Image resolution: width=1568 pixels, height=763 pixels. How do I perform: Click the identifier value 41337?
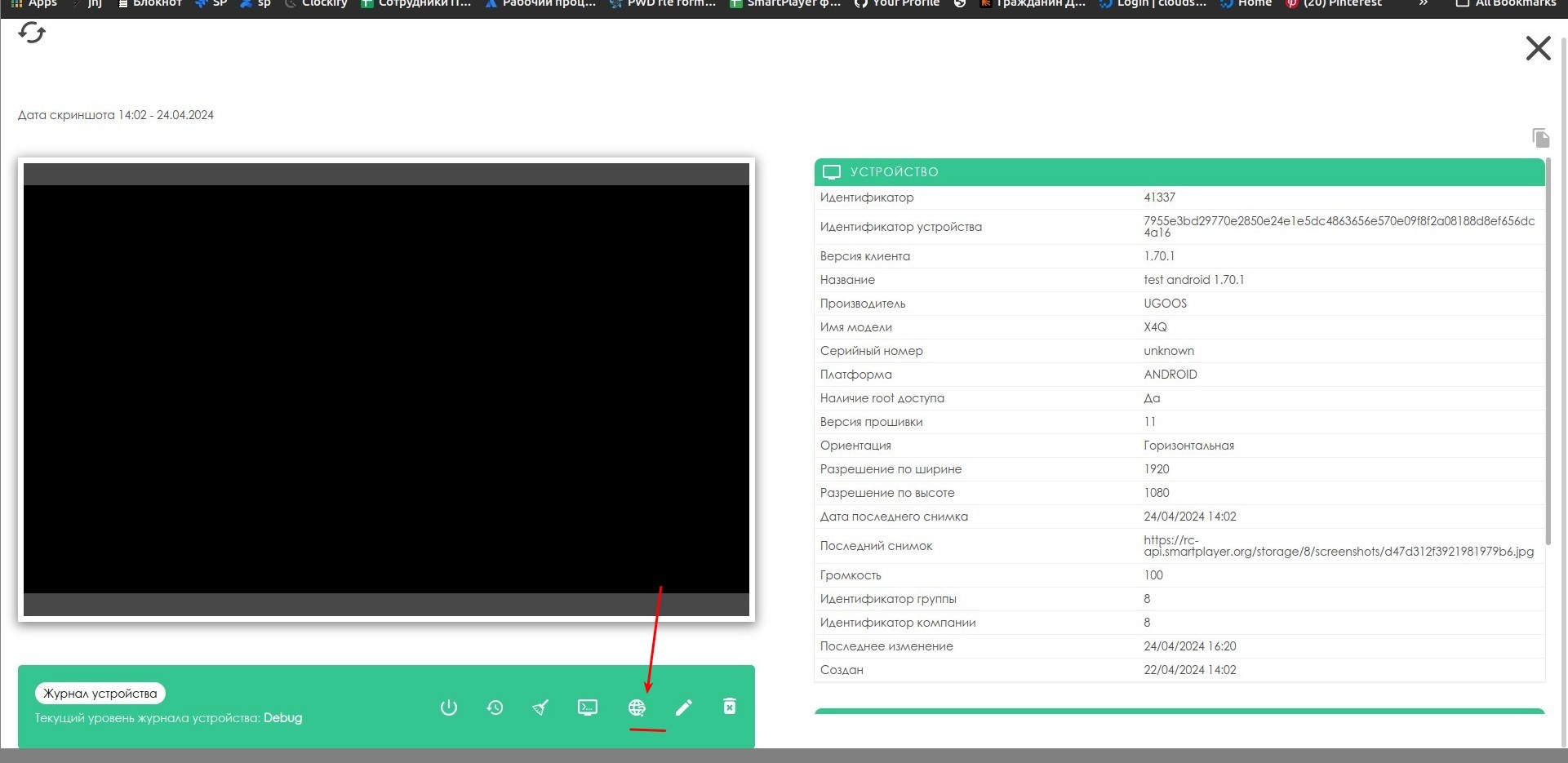tap(1159, 197)
